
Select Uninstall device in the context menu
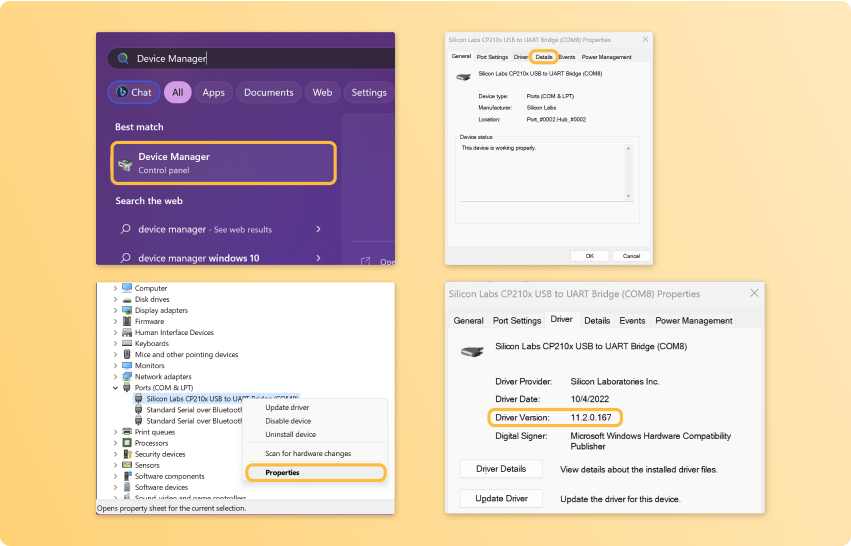[290, 435]
